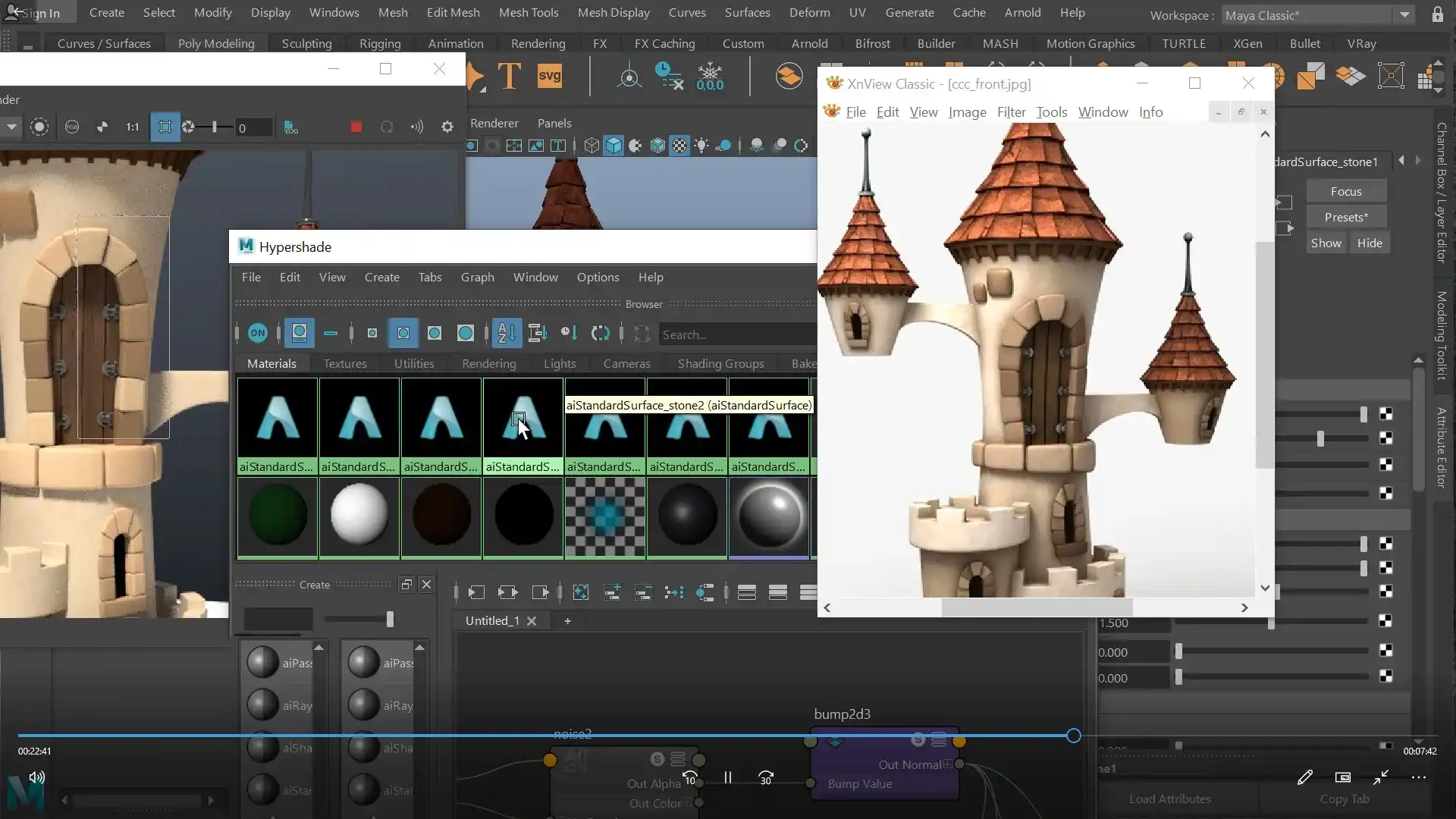This screenshot has height=819, width=1456.
Task: Click add selected nodes to graph icon
Action: click(612, 592)
